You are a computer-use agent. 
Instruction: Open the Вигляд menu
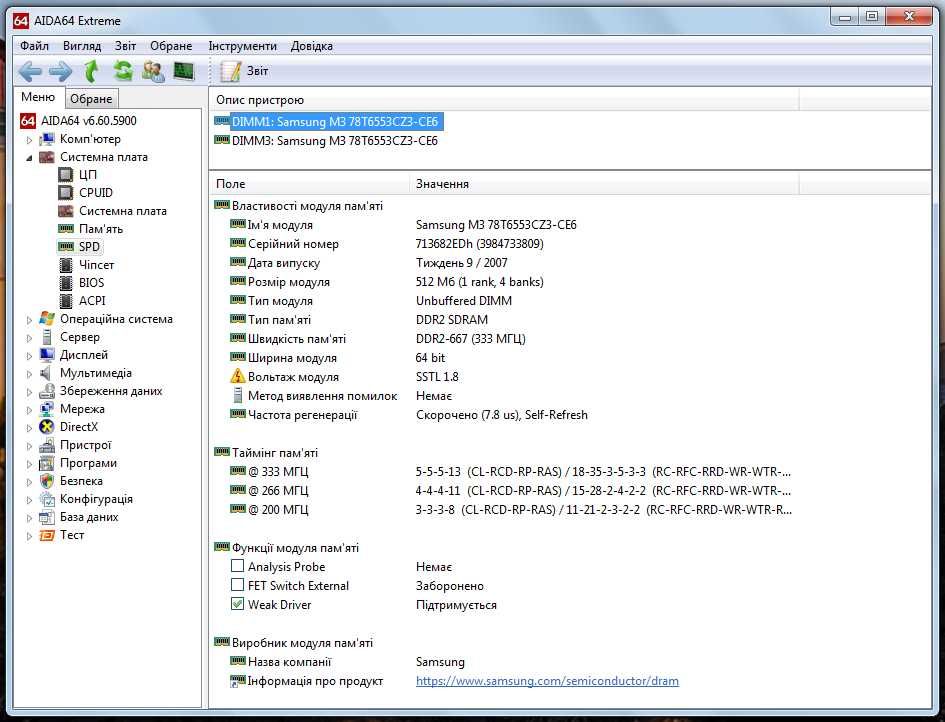click(x=82, y=46)
